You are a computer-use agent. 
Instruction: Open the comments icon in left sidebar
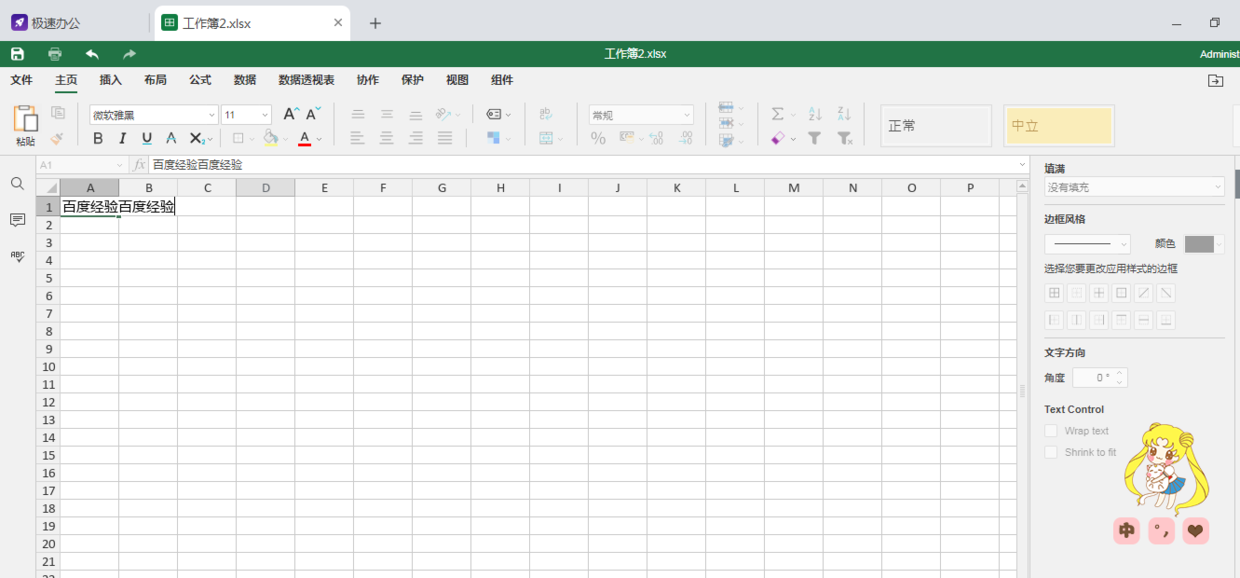click(17, 220)
